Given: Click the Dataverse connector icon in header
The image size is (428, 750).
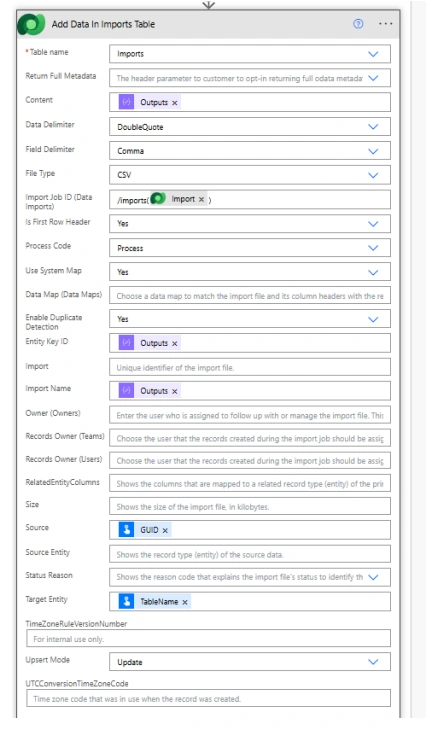Looking at the screenshot, I should pos(31,24).
